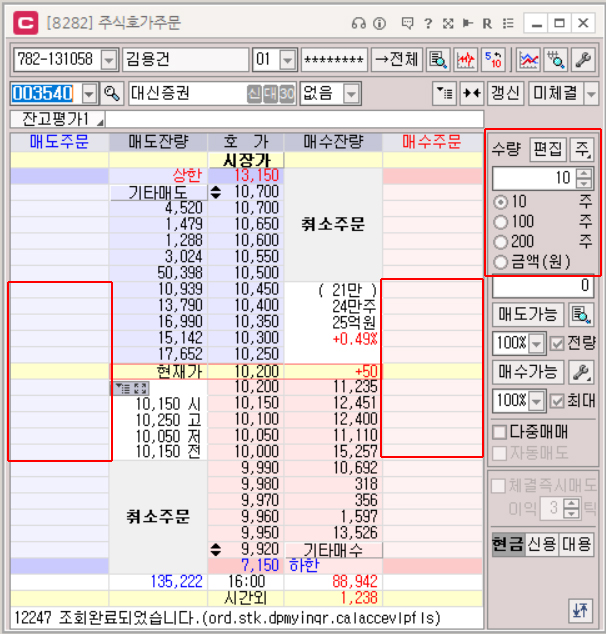Select the 신용 tab
Image resolution: width=606 pixels, height=634 pixels.
pyautogui.click(x=542, y=544)
